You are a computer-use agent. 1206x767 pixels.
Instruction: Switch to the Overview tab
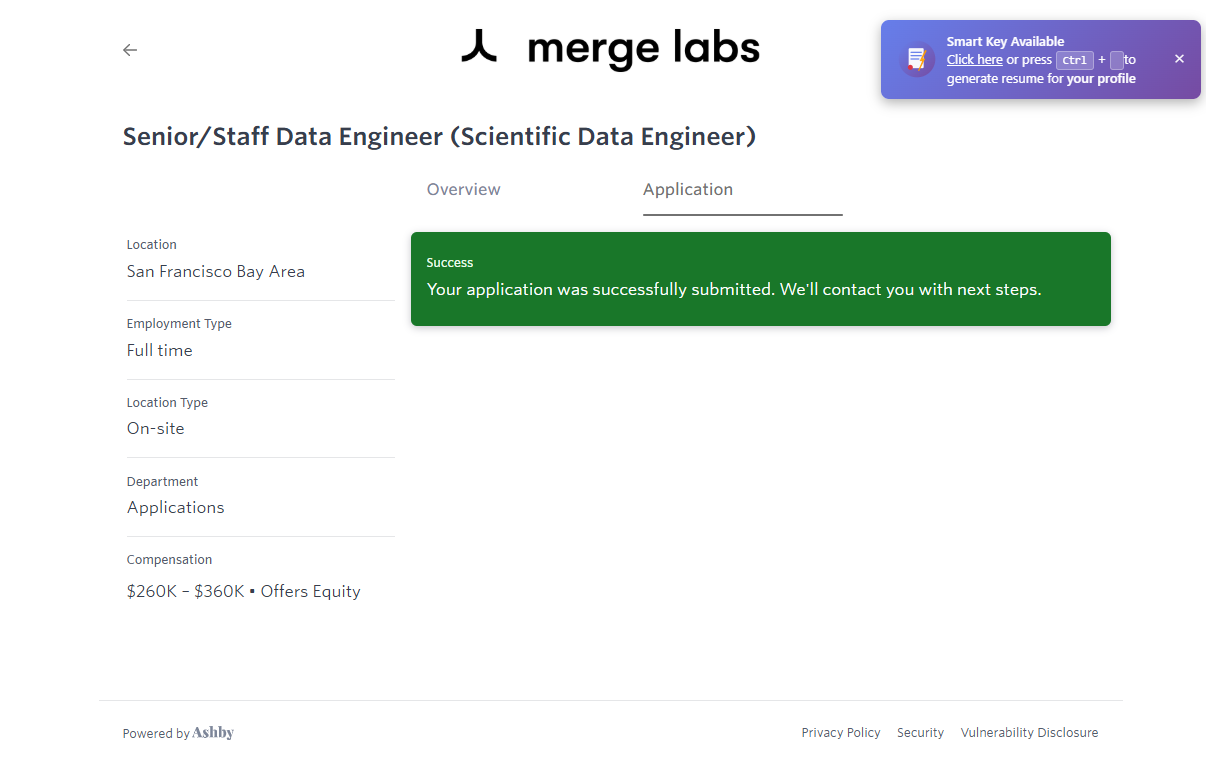click(x=464, y=190)
